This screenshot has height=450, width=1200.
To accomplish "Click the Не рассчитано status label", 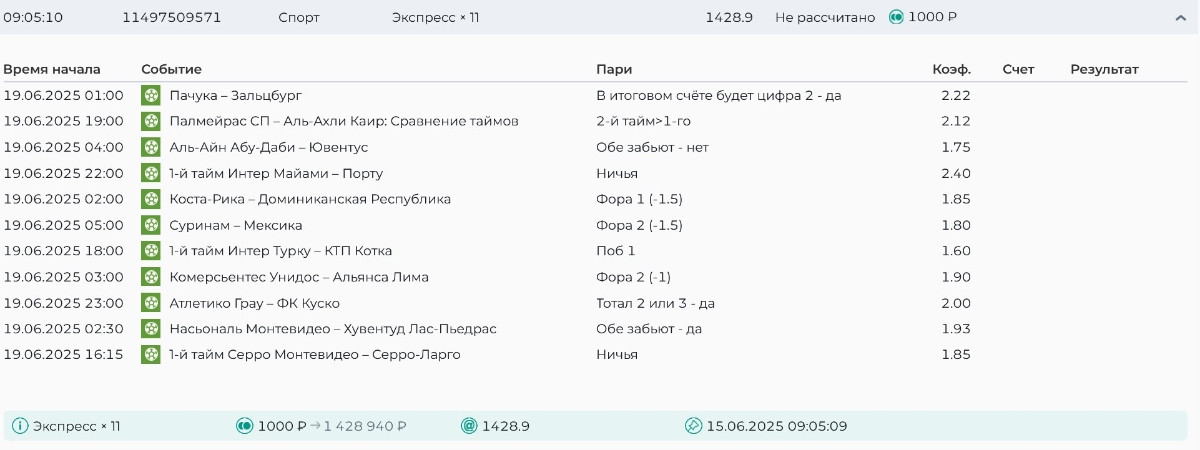I will [x=825, y=17].
